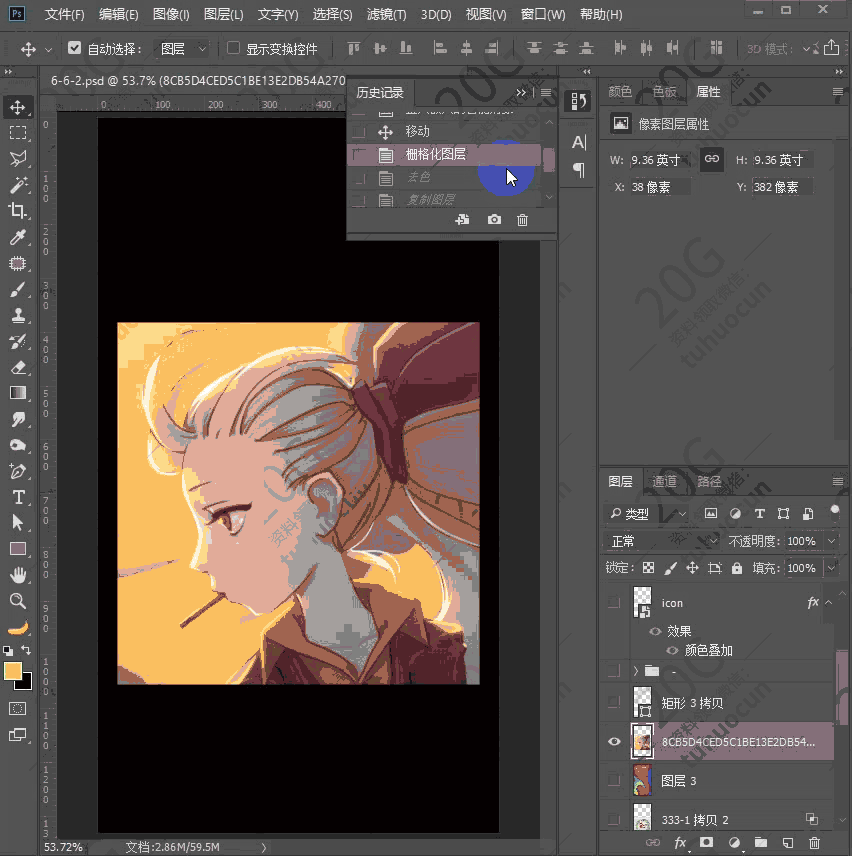852x856 pixels.
Task: Create new document from current state
Action: click(x=462, y=219)
